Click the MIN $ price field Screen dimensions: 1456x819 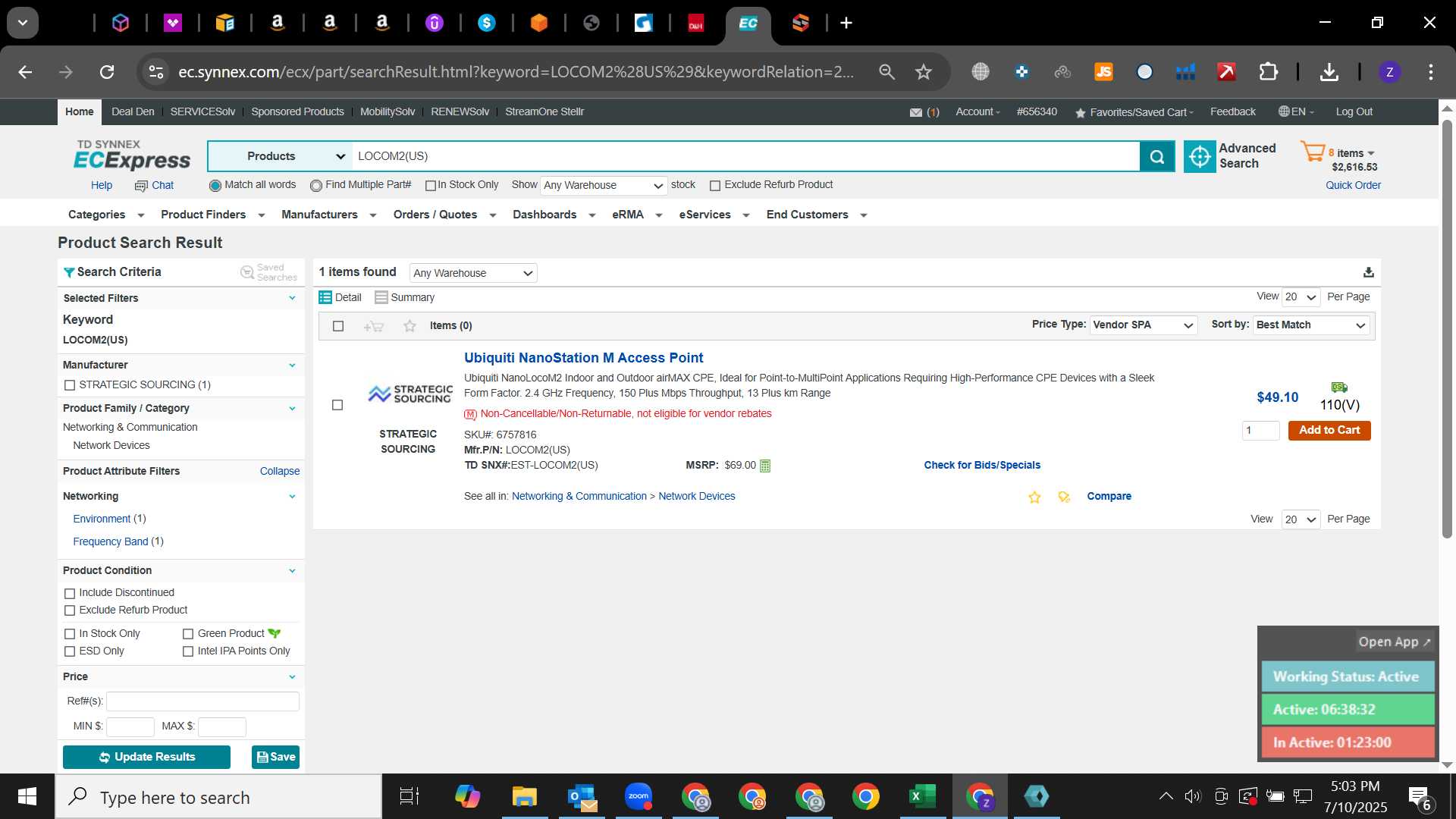[130, 727]
